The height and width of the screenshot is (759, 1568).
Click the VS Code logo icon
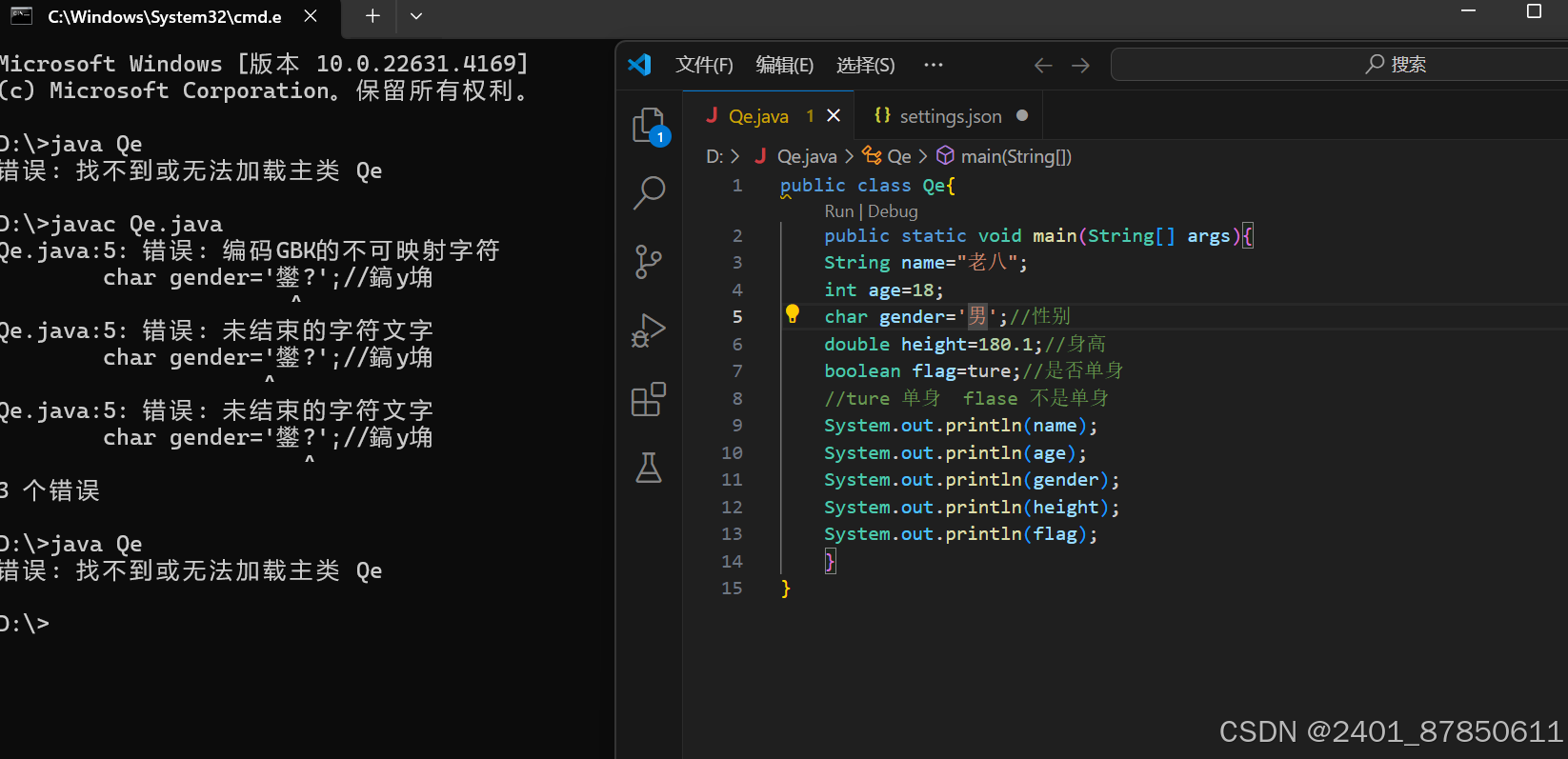[639, 65]
